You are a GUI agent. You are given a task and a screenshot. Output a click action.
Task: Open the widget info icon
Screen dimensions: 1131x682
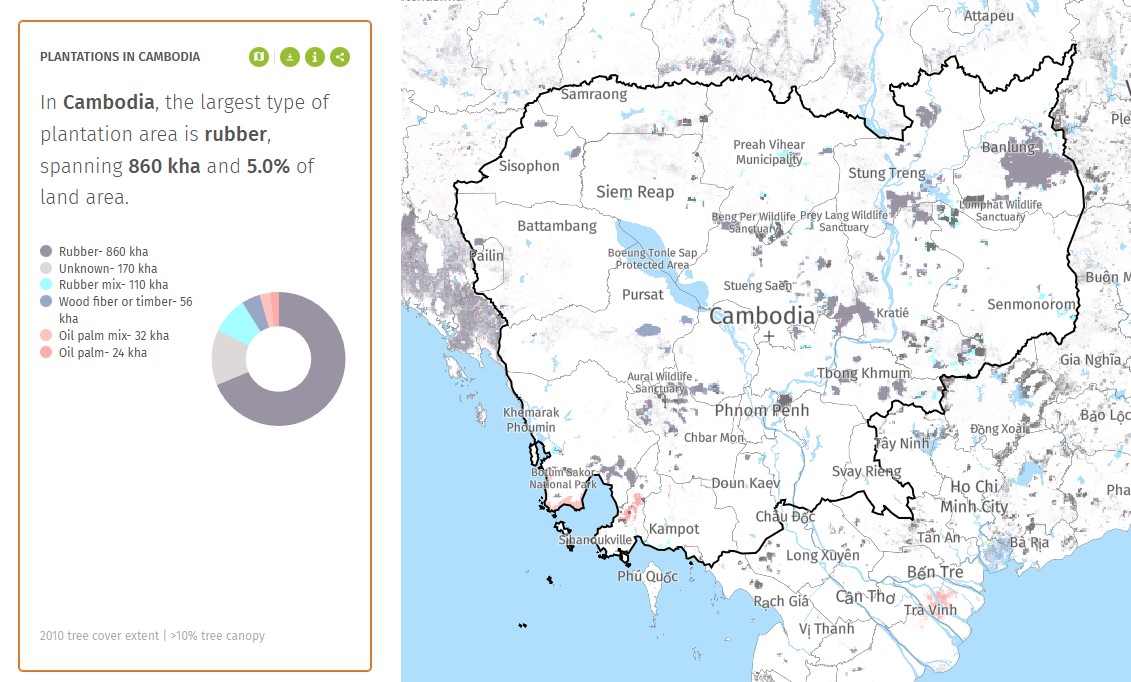click(x=315, y=57)
